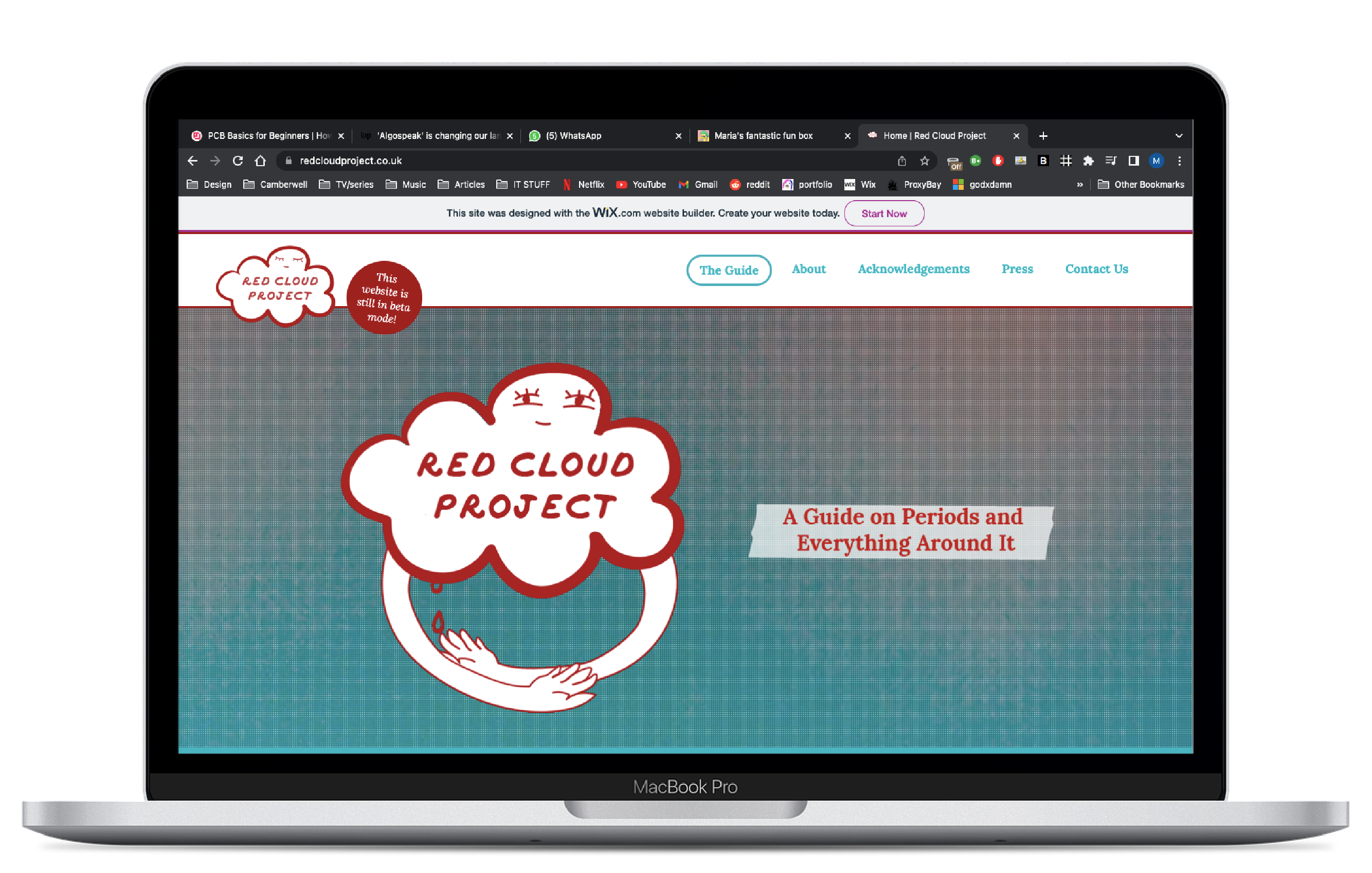Click the red stop-hand ad blocker extension
The width and height of the screenshot is (1372, 873).
tap(998, 161)
